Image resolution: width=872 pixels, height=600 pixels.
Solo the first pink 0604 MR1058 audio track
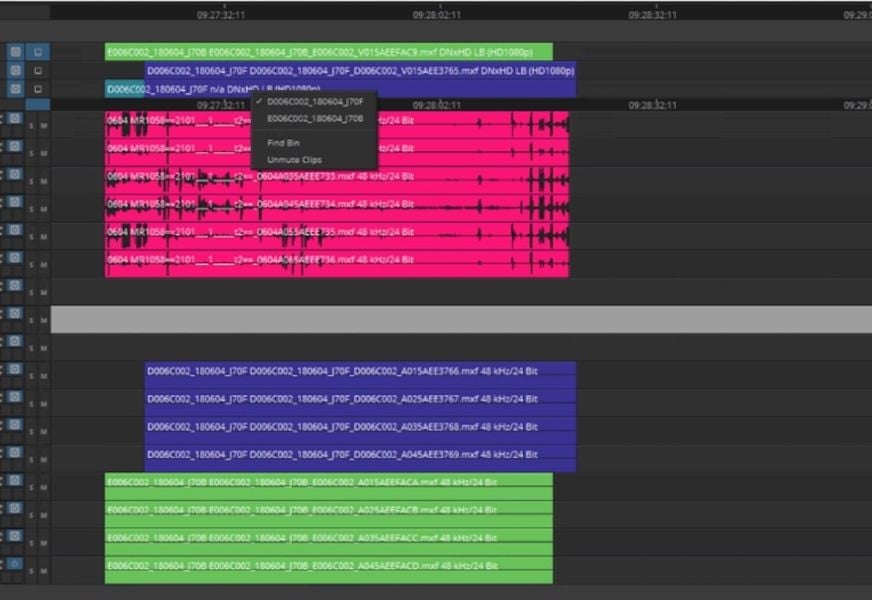pos(30,125)
